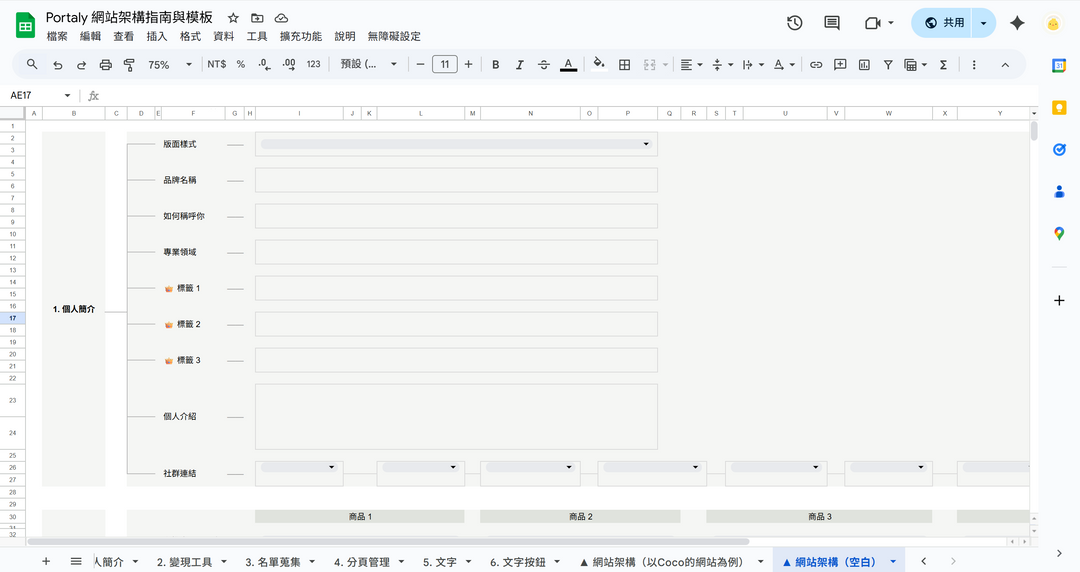
Task: Open the font family dropdown 預設
Action: coord(368,65)
